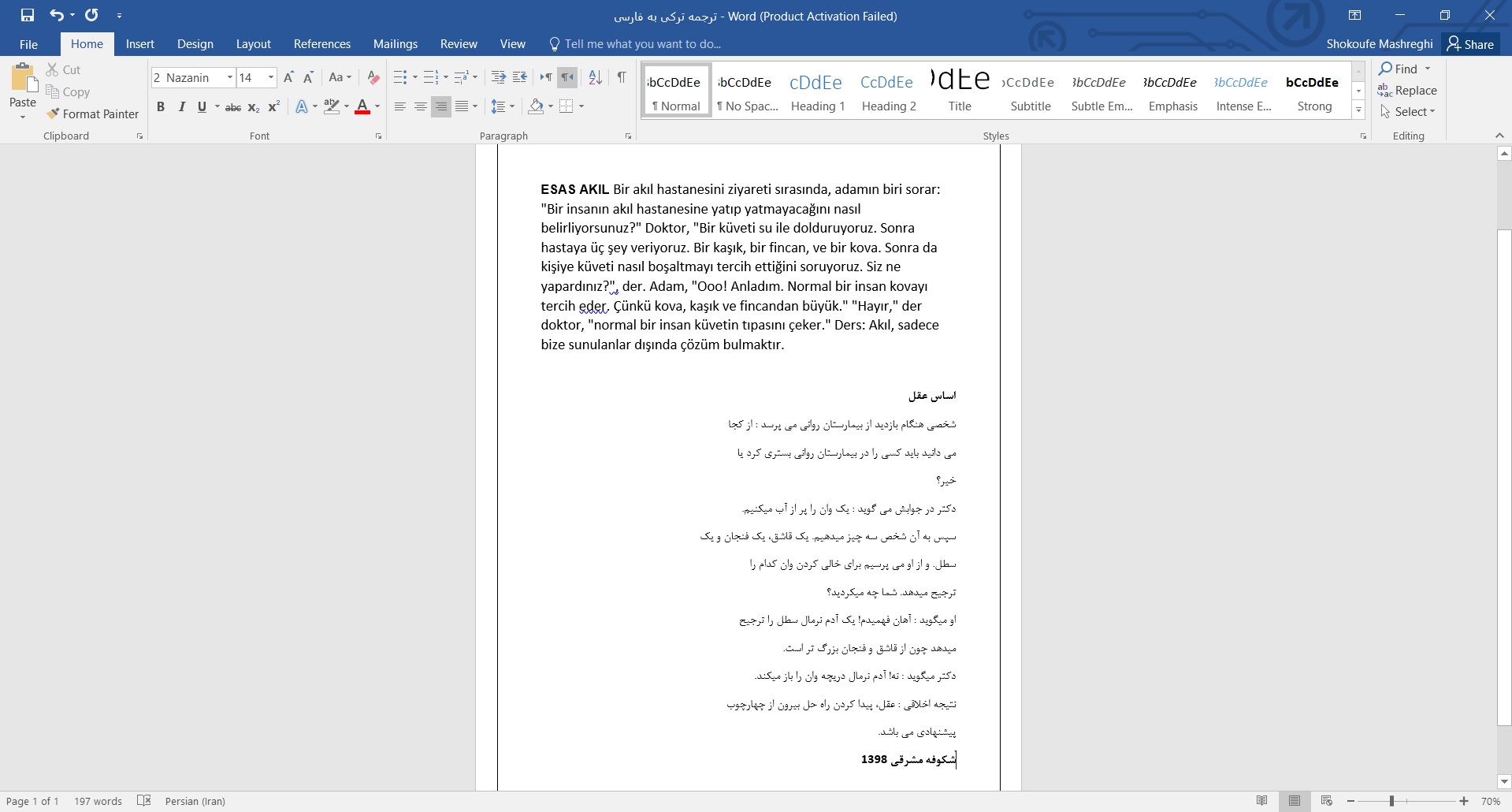Screen dimensions: 1512x812
Task: Click Replace in Editing group
Action: click(1407, 91)
